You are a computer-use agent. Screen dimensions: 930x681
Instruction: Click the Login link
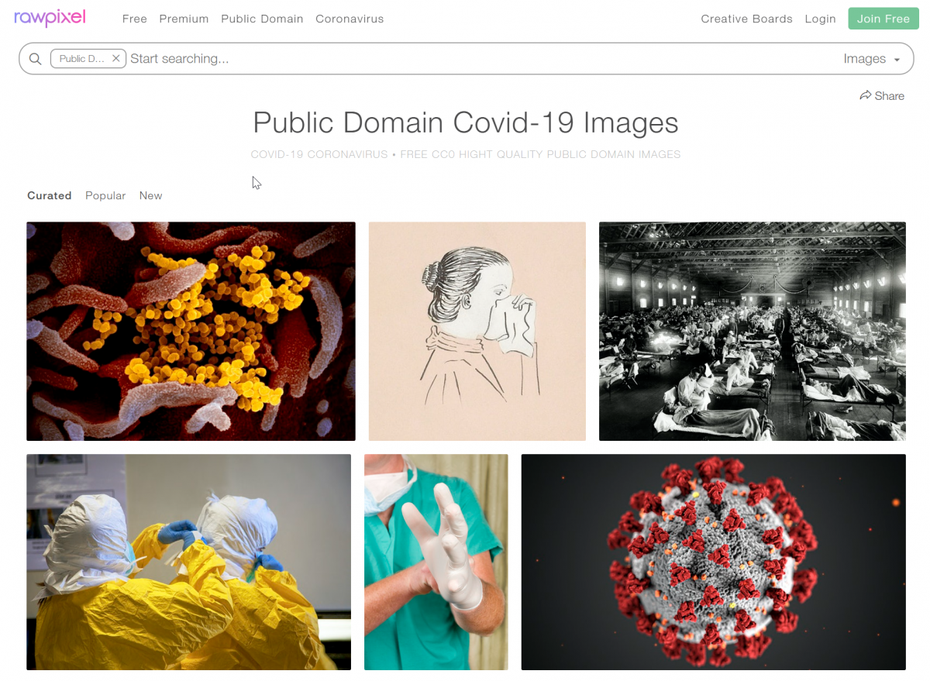[820, 19]
